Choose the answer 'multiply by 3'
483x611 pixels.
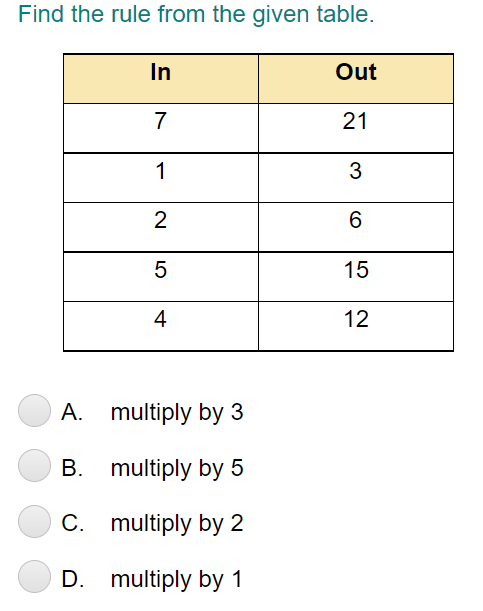click(x=177, y=412)
